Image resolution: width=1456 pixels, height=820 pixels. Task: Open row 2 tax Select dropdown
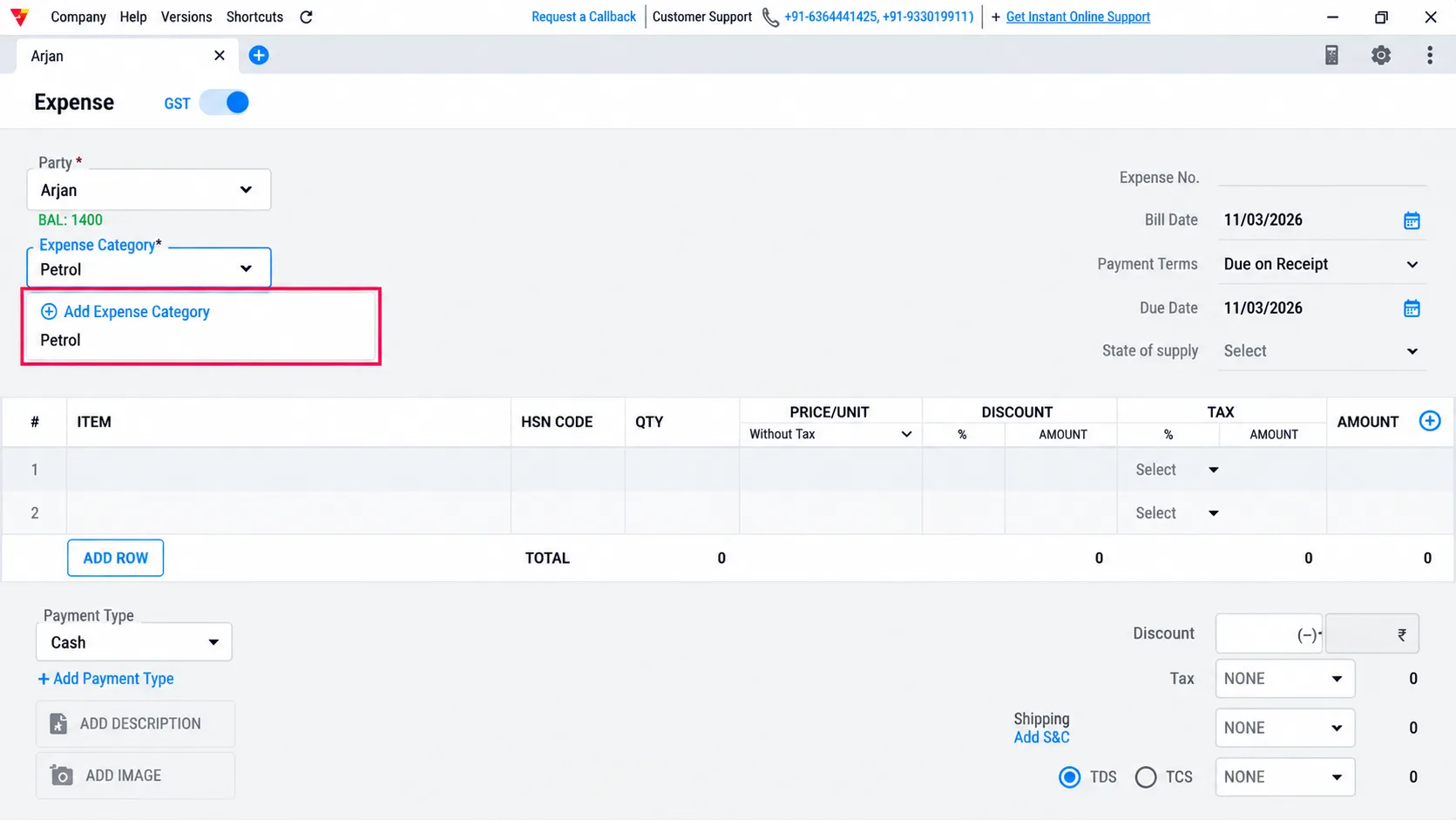[1177, 513]
